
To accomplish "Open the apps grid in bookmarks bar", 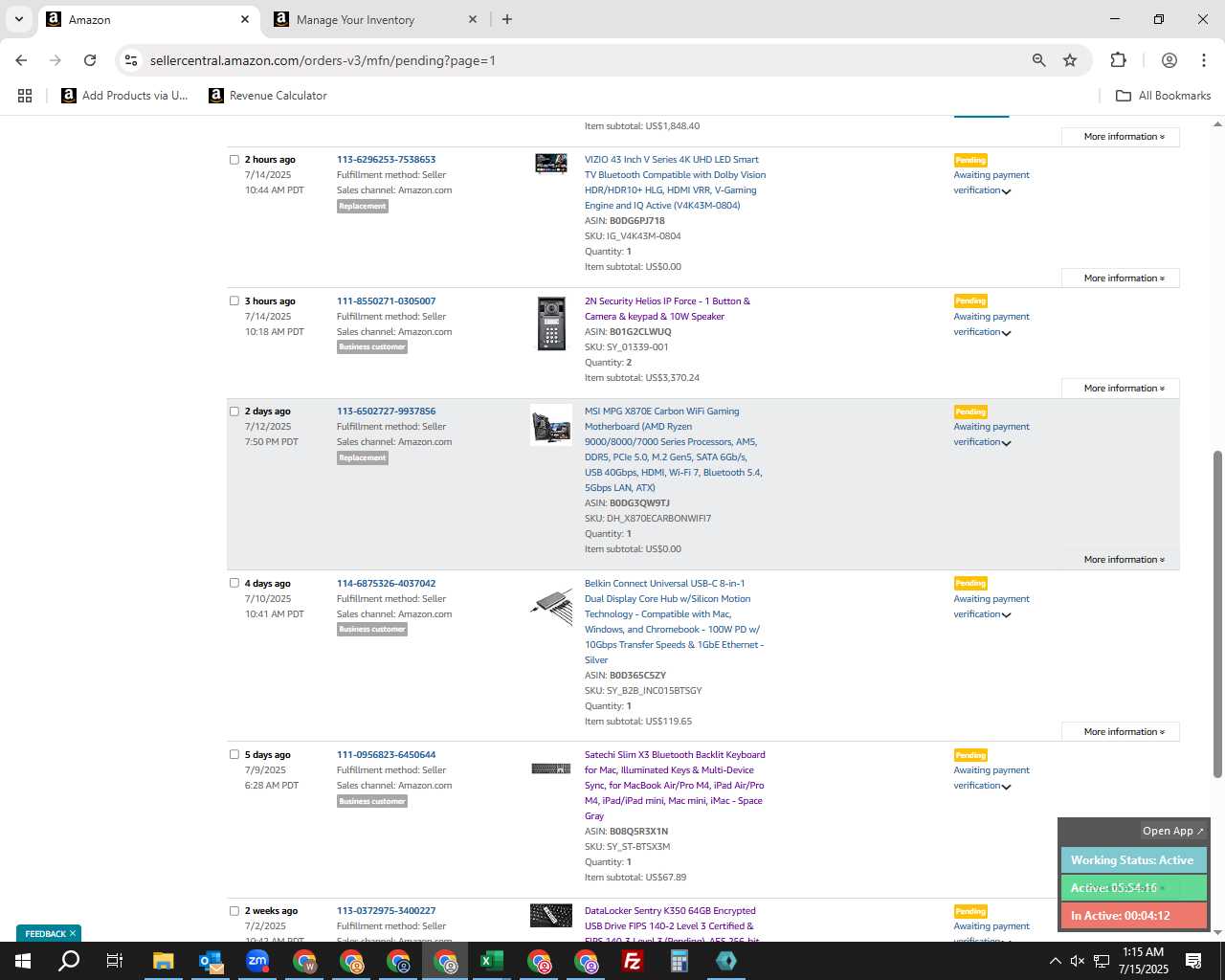I will pos(25,96).
